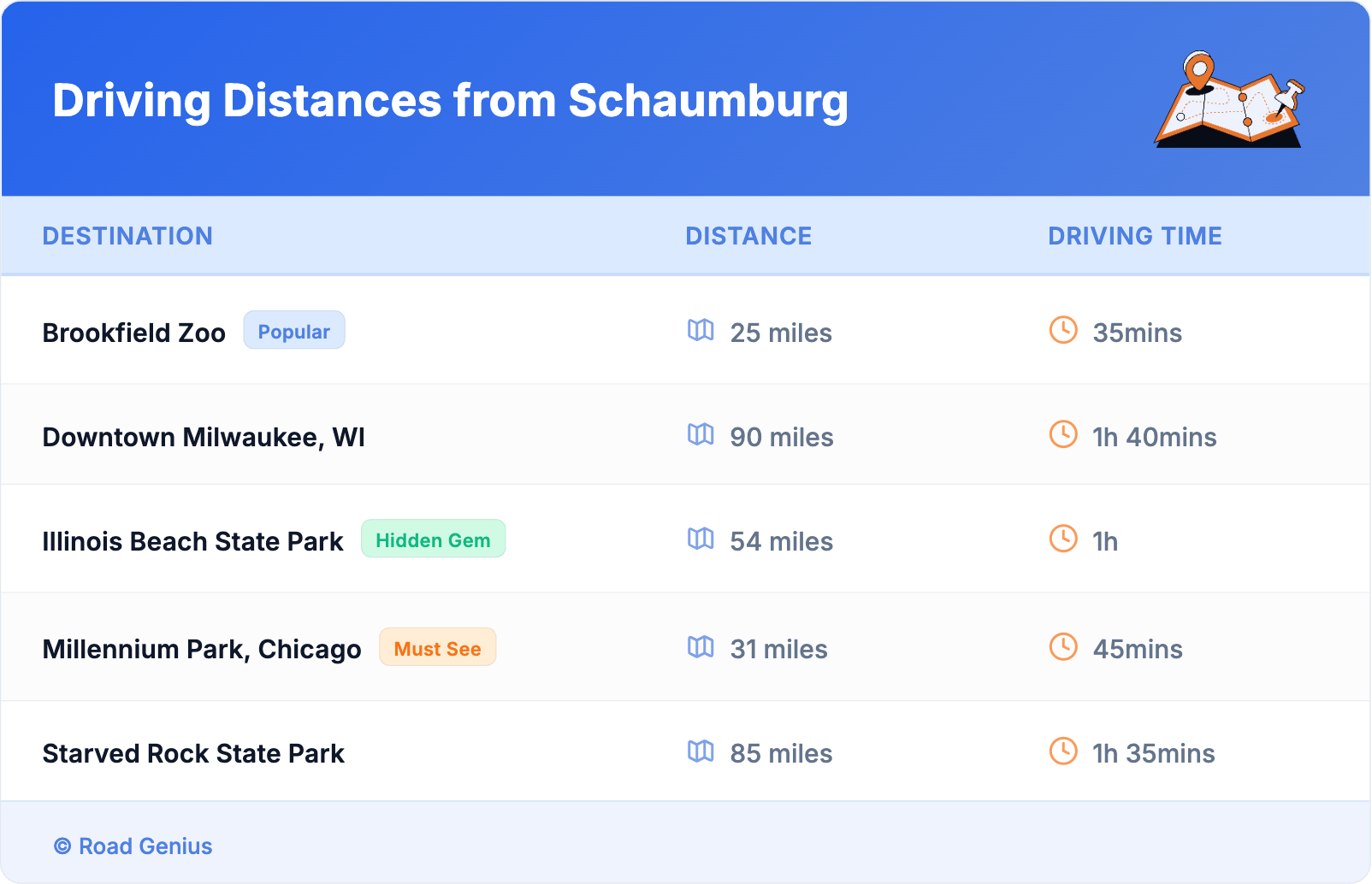Select the Hidden Gem badge
1372x884 pixels.
[433, 539]
